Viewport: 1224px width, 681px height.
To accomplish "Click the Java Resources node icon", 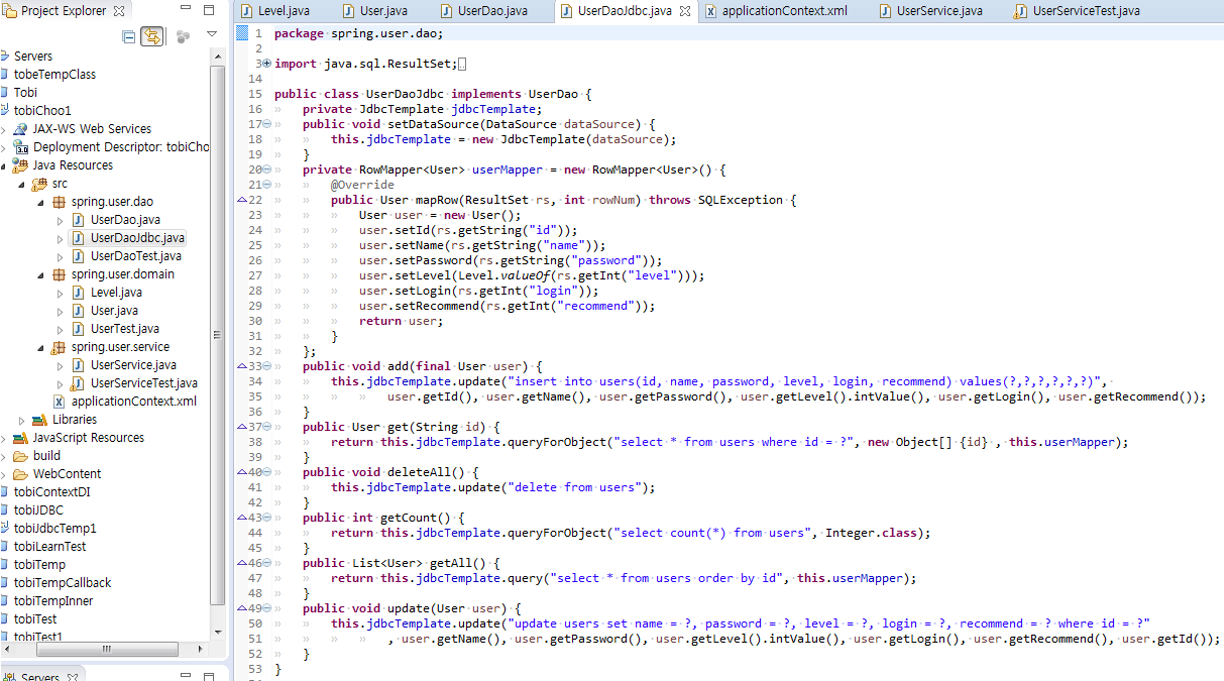I will tap(21, 165).
